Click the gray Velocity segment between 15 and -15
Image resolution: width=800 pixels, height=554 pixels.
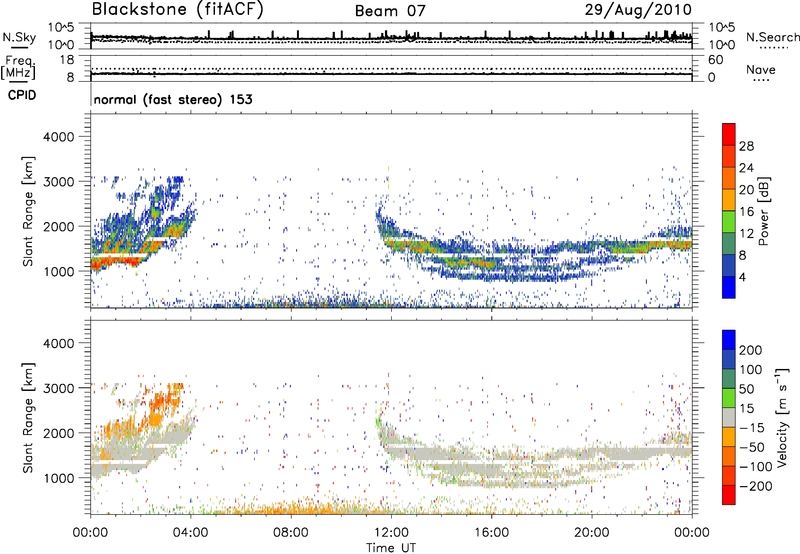click(x=729, y=417)
